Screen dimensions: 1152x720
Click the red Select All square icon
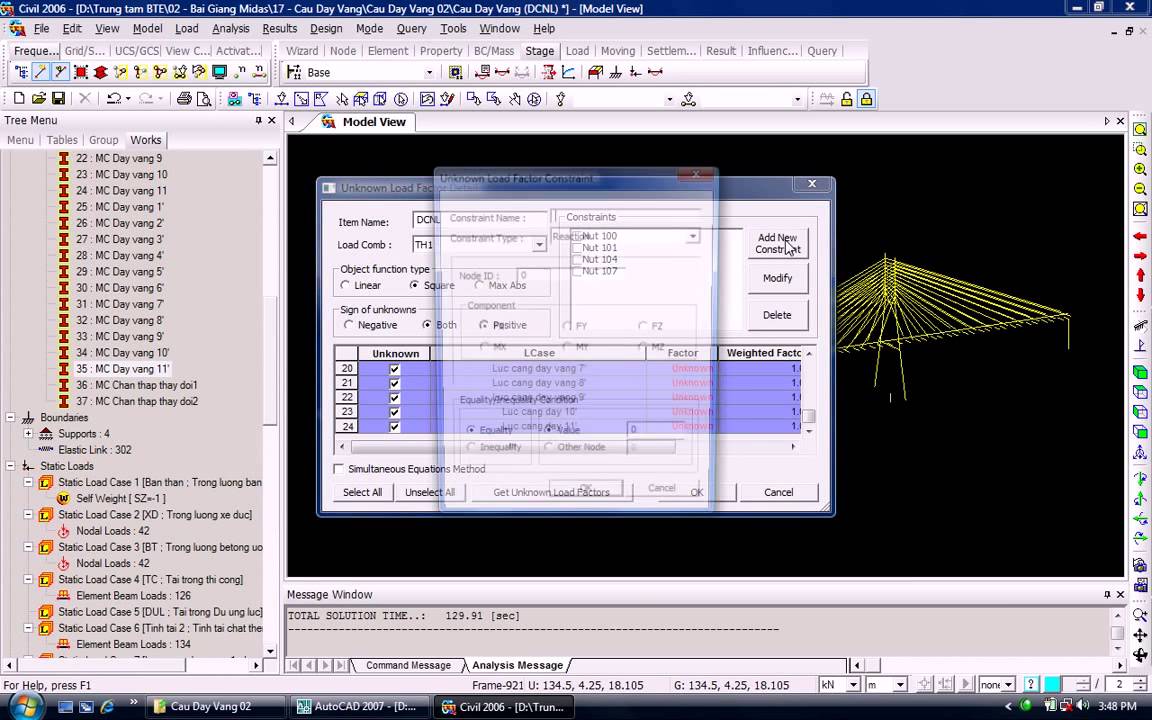(81, 72)
